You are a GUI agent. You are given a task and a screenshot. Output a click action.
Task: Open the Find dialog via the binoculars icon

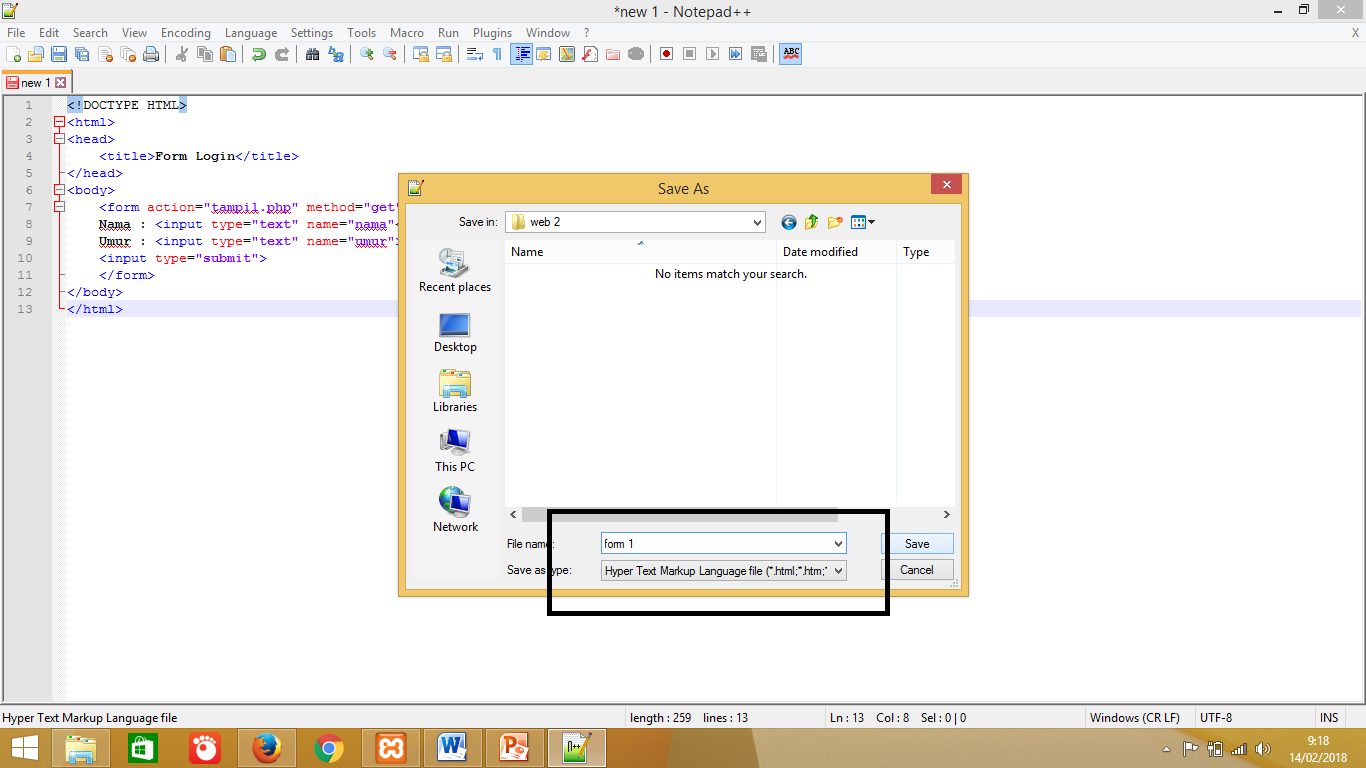tap(314, 54)
